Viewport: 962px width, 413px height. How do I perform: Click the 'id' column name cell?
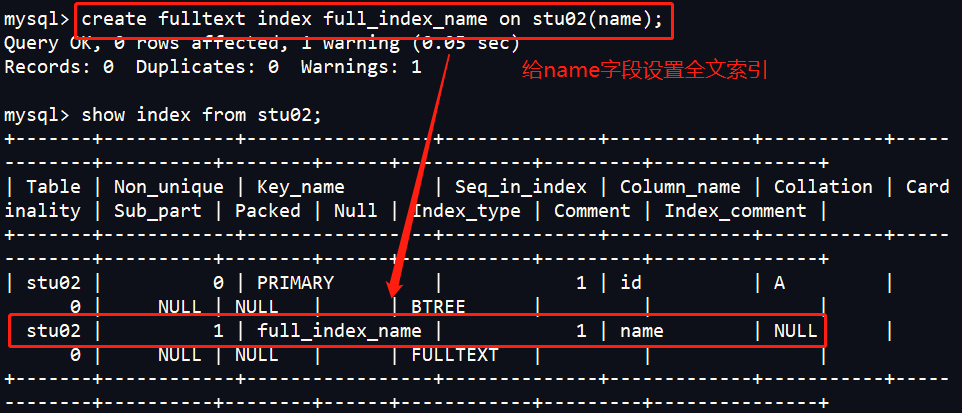pyautogui.click(x=631, y=283)
